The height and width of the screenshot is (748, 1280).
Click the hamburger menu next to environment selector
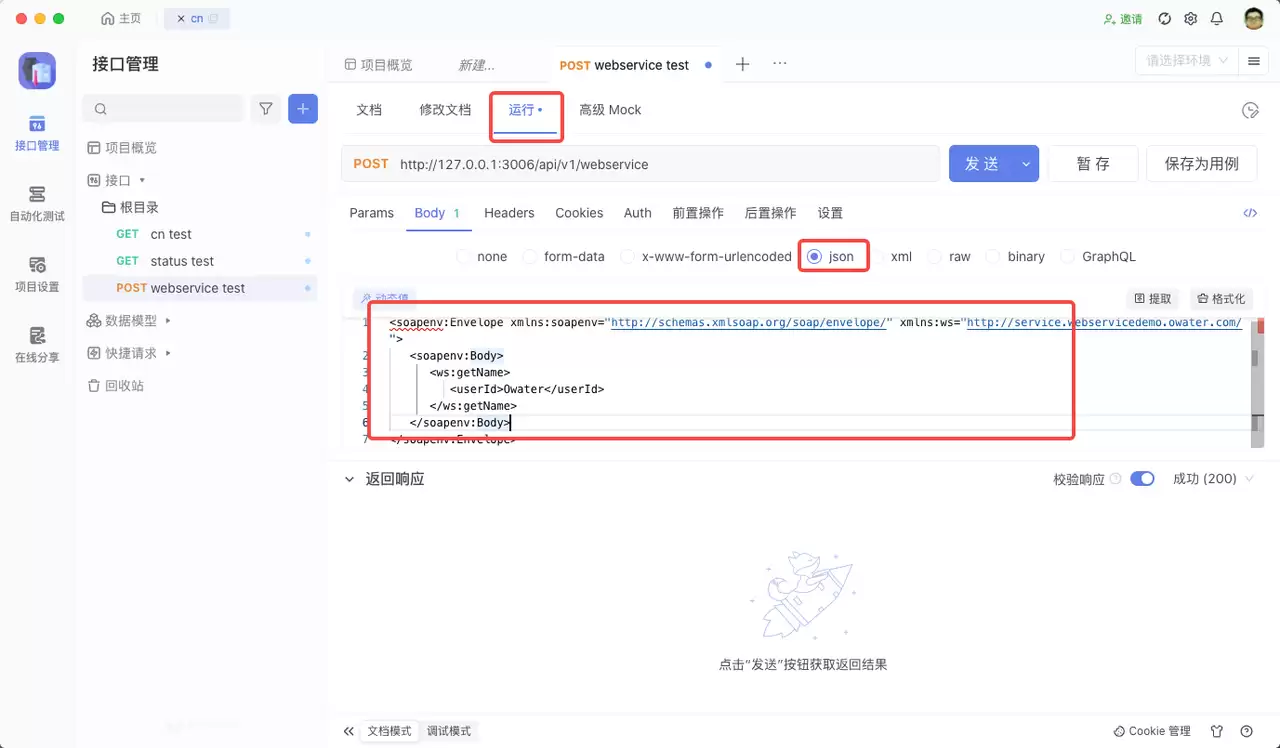[1253, 61]
